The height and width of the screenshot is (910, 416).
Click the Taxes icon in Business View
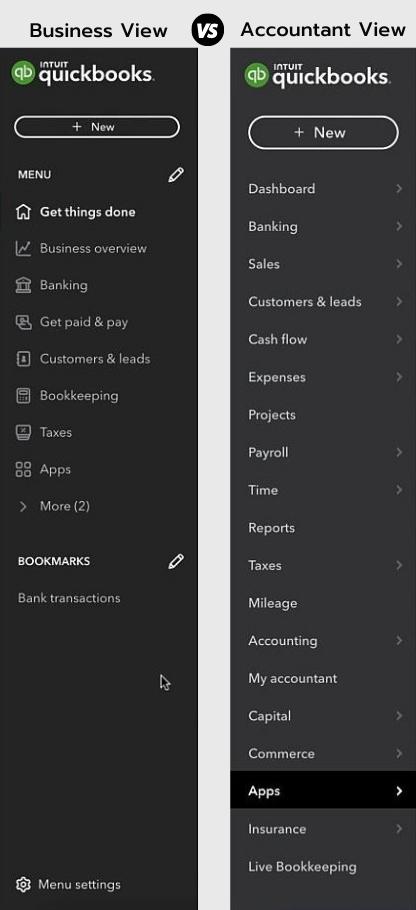(x=23, y=432)
